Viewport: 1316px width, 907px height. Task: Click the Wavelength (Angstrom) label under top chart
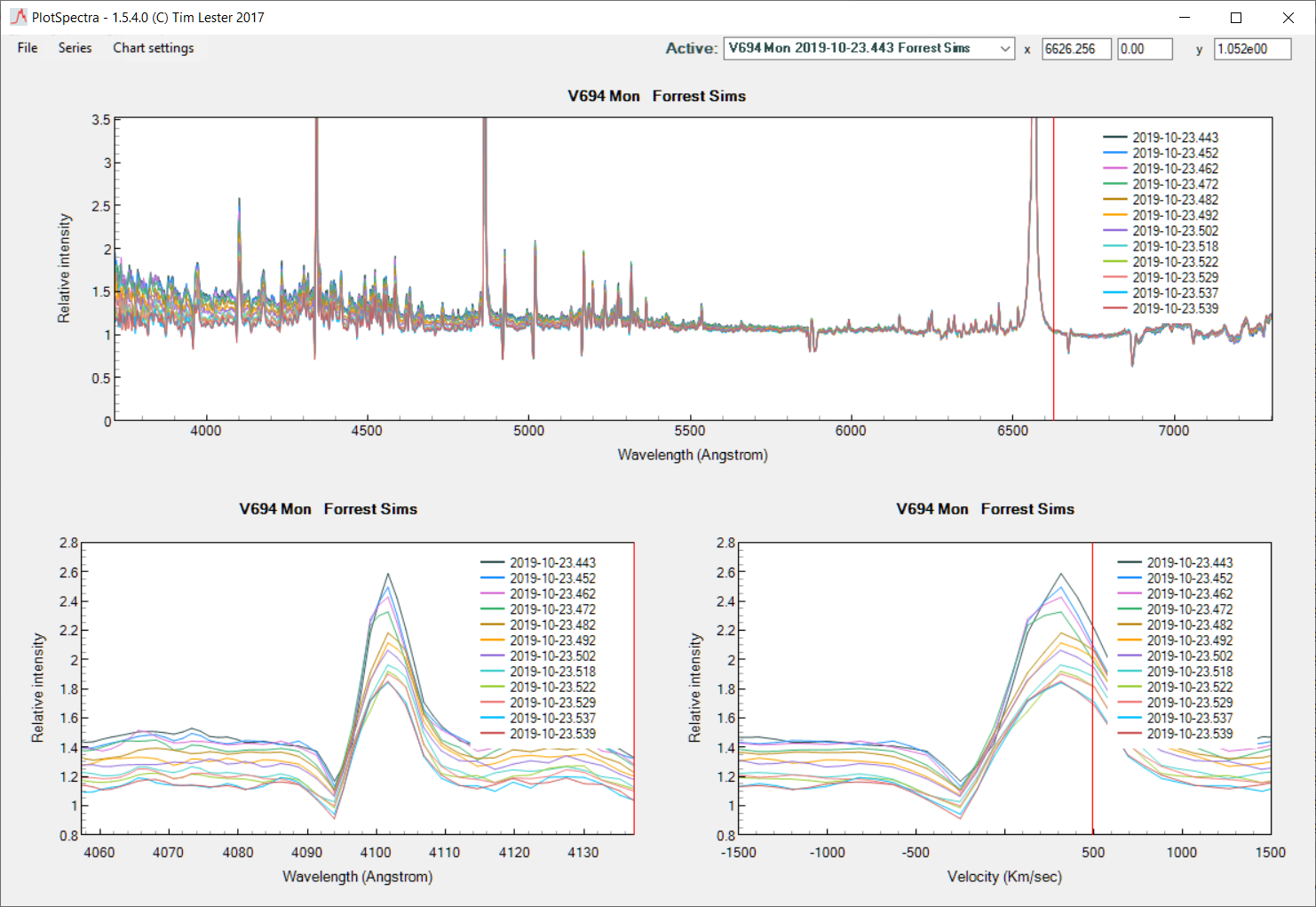[693, 455]
